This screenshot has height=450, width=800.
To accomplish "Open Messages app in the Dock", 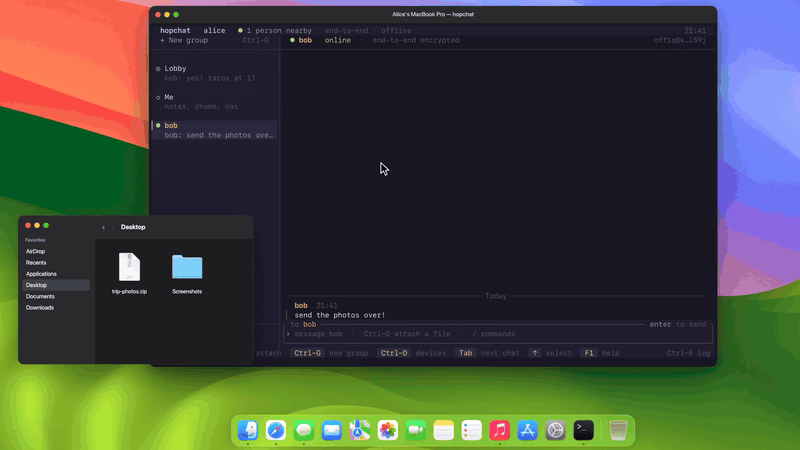I will [x=304, y=430].
